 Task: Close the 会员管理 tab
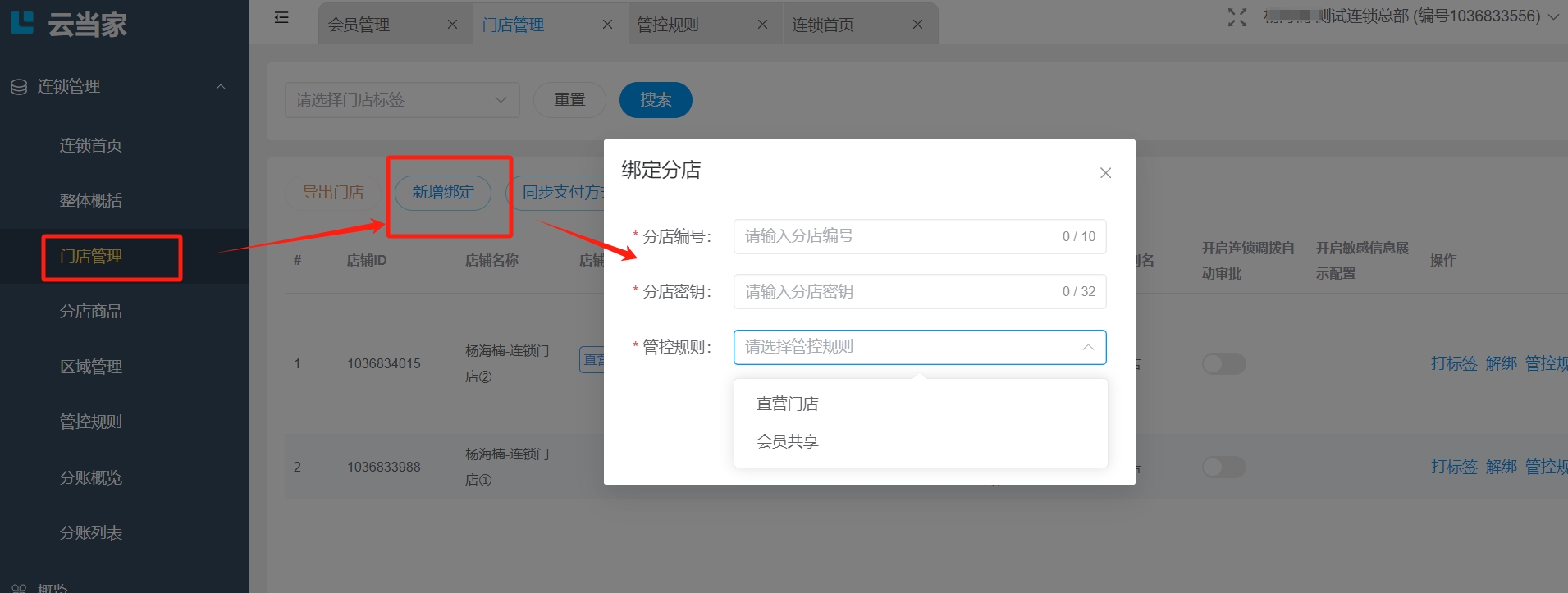click(452, 25)
